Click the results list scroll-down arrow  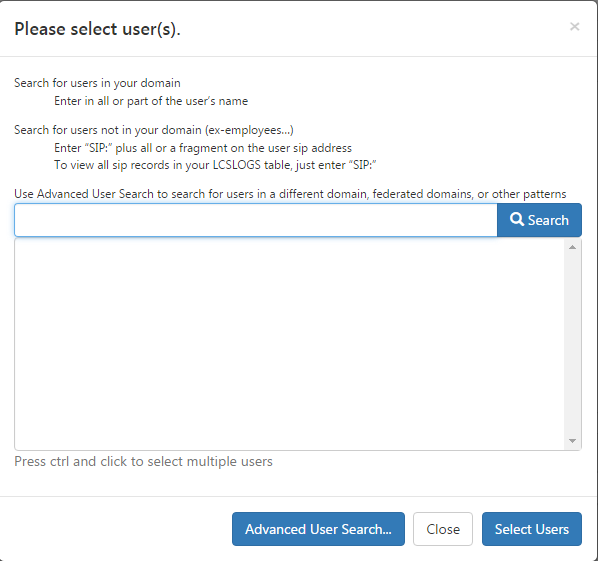coord(572,441)
